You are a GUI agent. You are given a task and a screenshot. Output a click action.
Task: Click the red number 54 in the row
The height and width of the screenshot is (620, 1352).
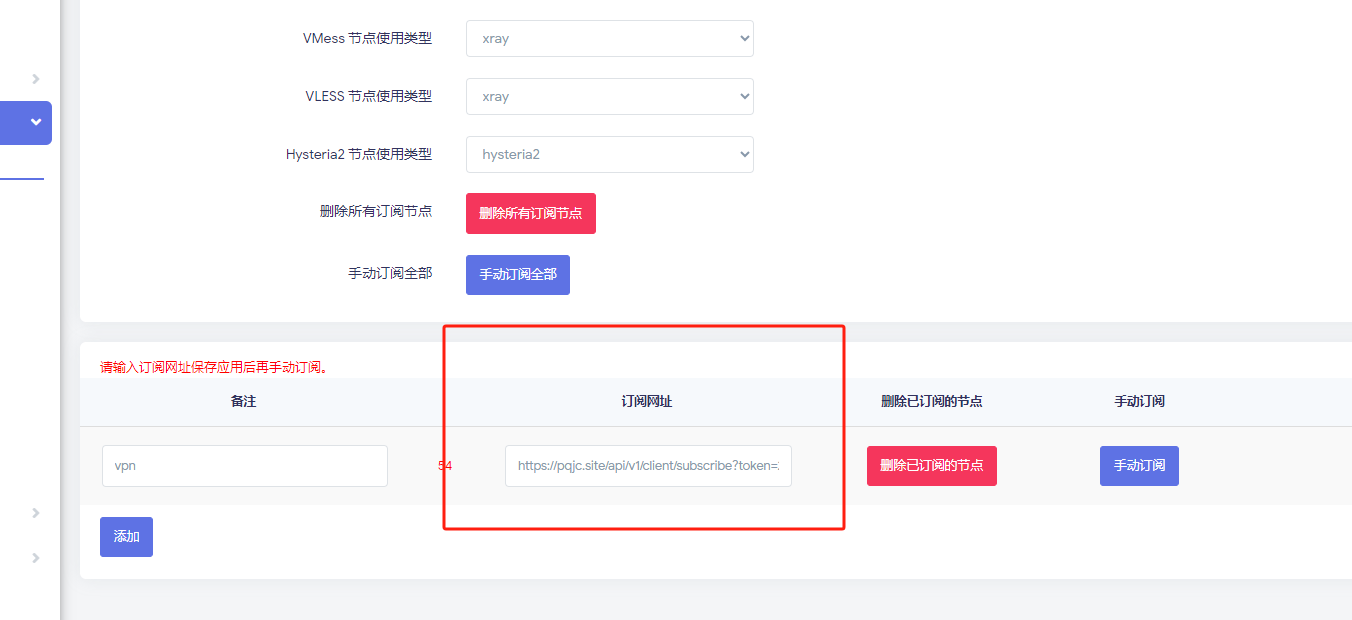445,466
